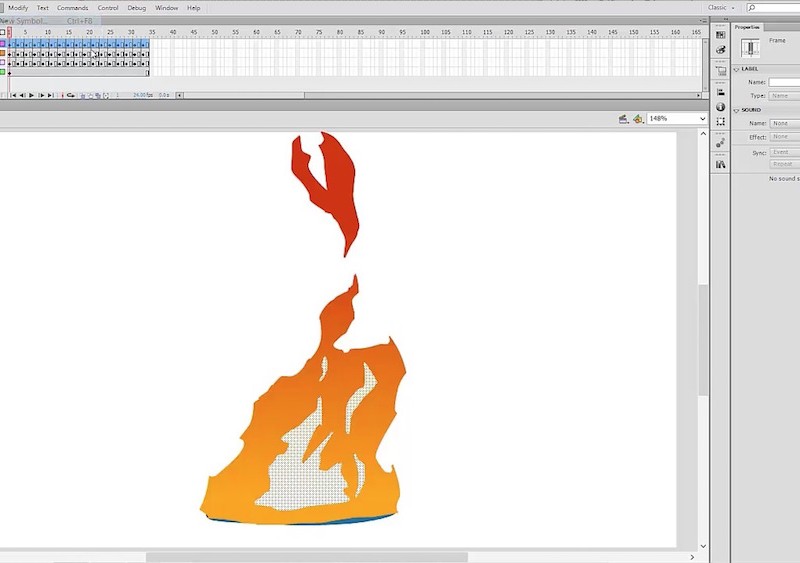Click the Edit Symbols icon
This screenshot has height=563, width=800.
point(637,118)
